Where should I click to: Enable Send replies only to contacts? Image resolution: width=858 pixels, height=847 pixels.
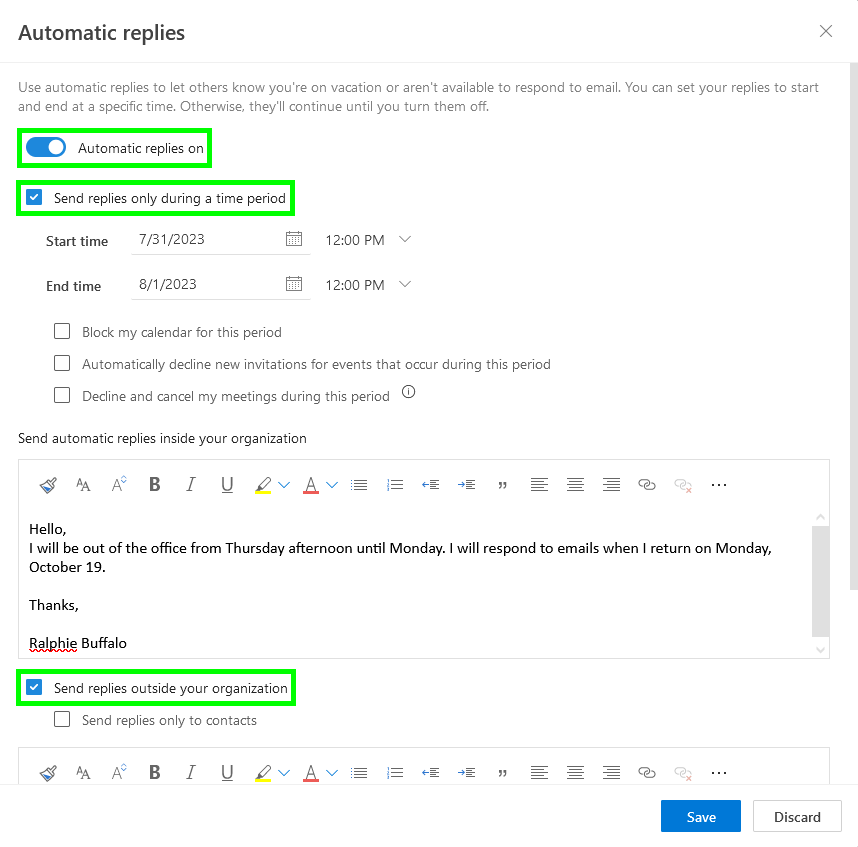pos(62,719)
